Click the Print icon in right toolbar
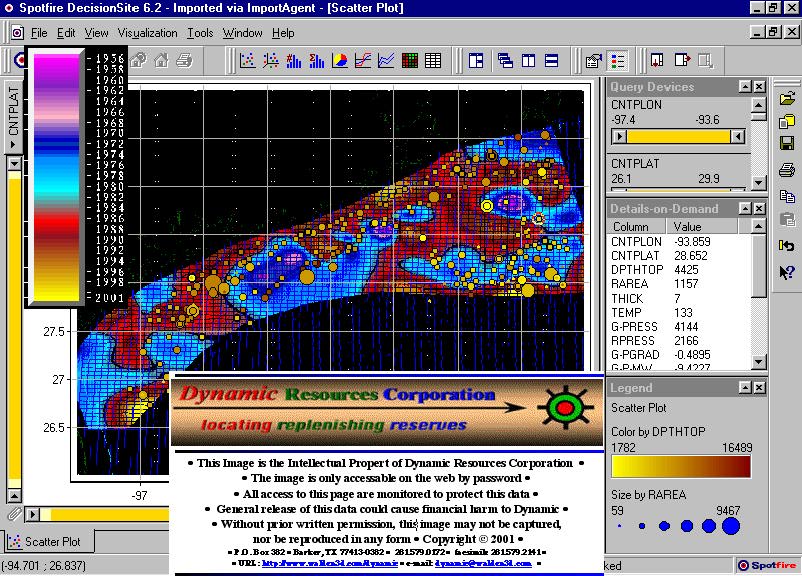 [x=786, y=170]
